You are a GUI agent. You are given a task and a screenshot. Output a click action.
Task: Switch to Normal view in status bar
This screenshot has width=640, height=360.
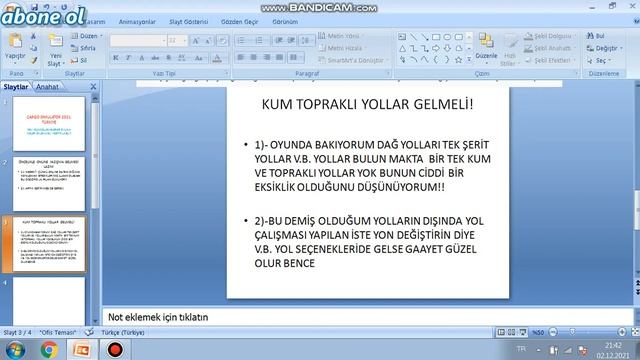click(501, 332)
